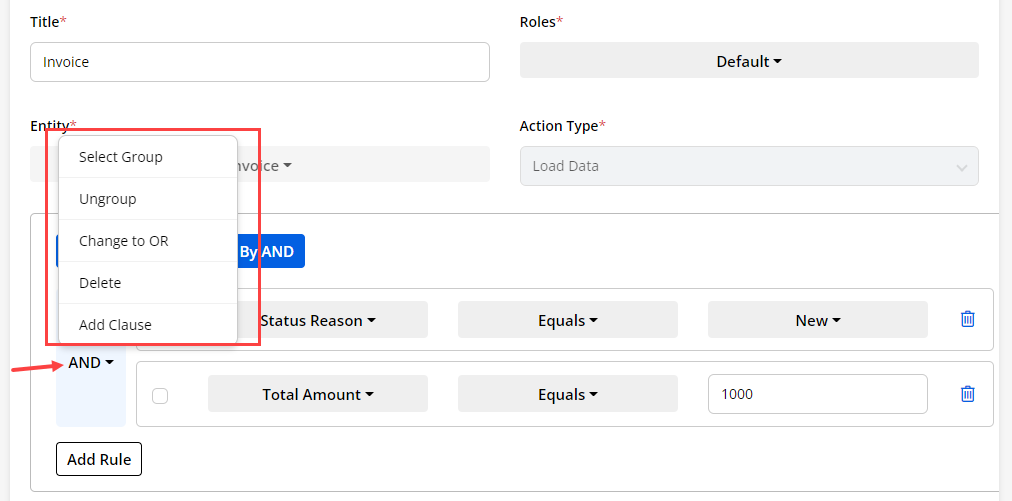
Task: Expand the Action Type Load Data dropdown
Action: click(748, 166)
